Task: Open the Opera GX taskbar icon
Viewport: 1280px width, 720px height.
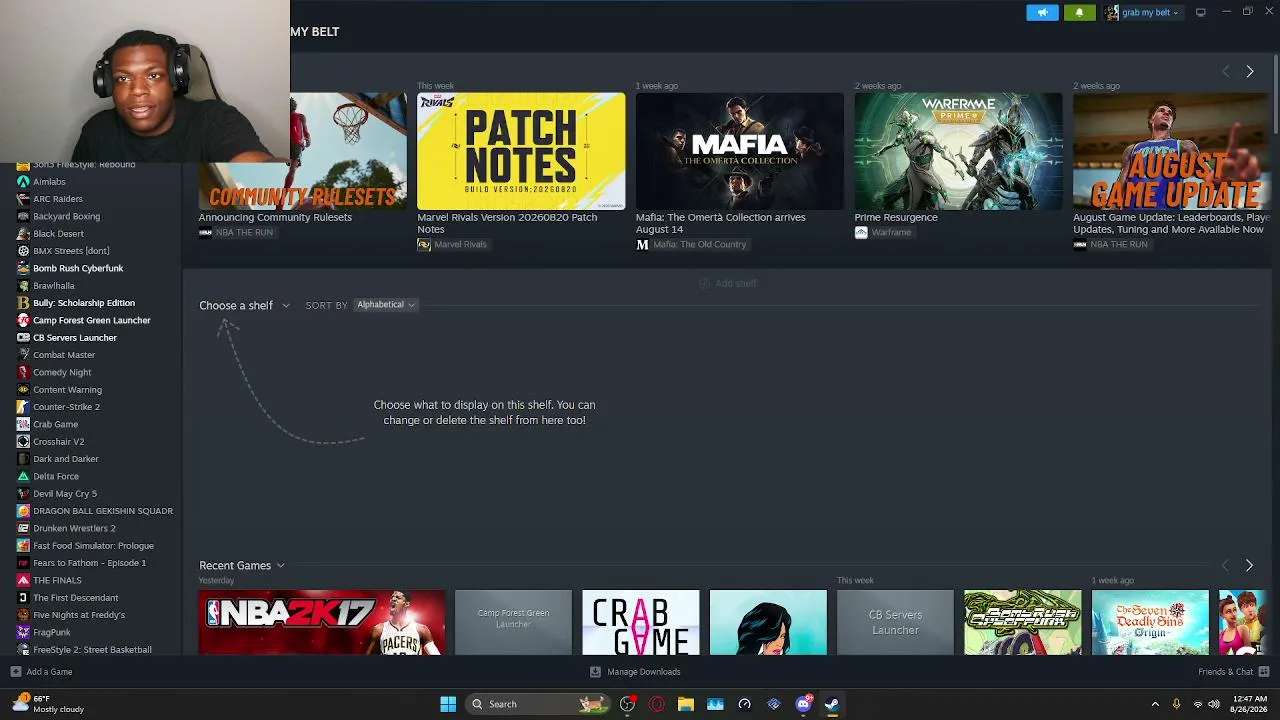Action: point(657,704)
